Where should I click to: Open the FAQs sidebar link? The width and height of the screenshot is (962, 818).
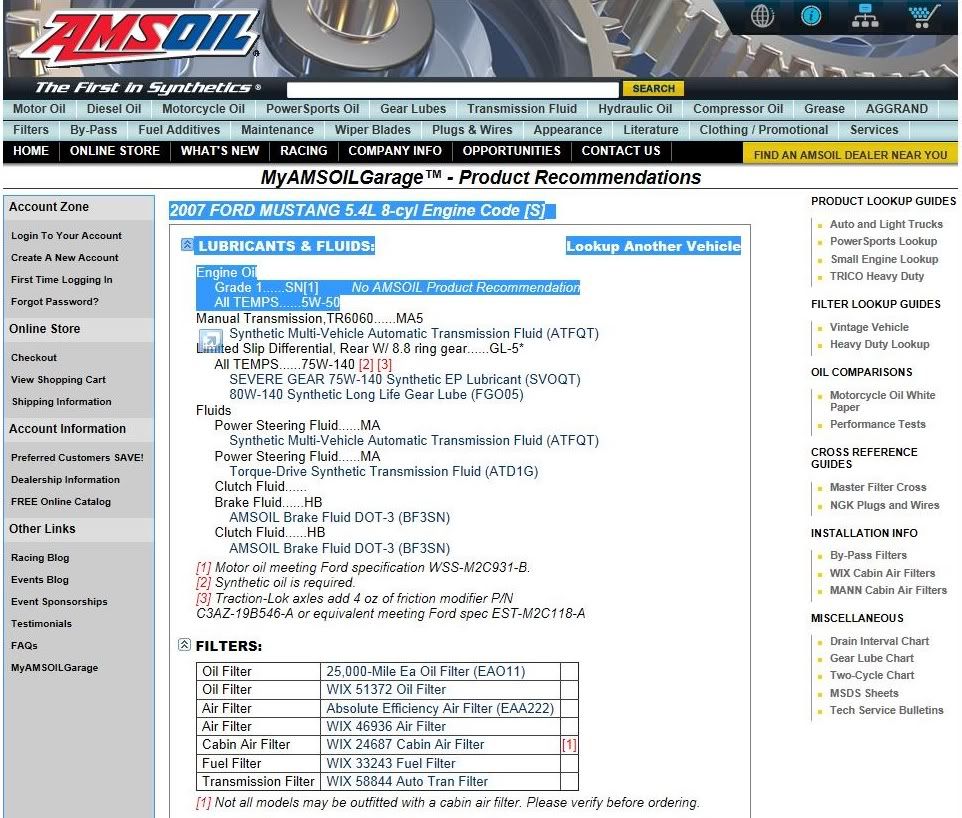tap(24, 646)
